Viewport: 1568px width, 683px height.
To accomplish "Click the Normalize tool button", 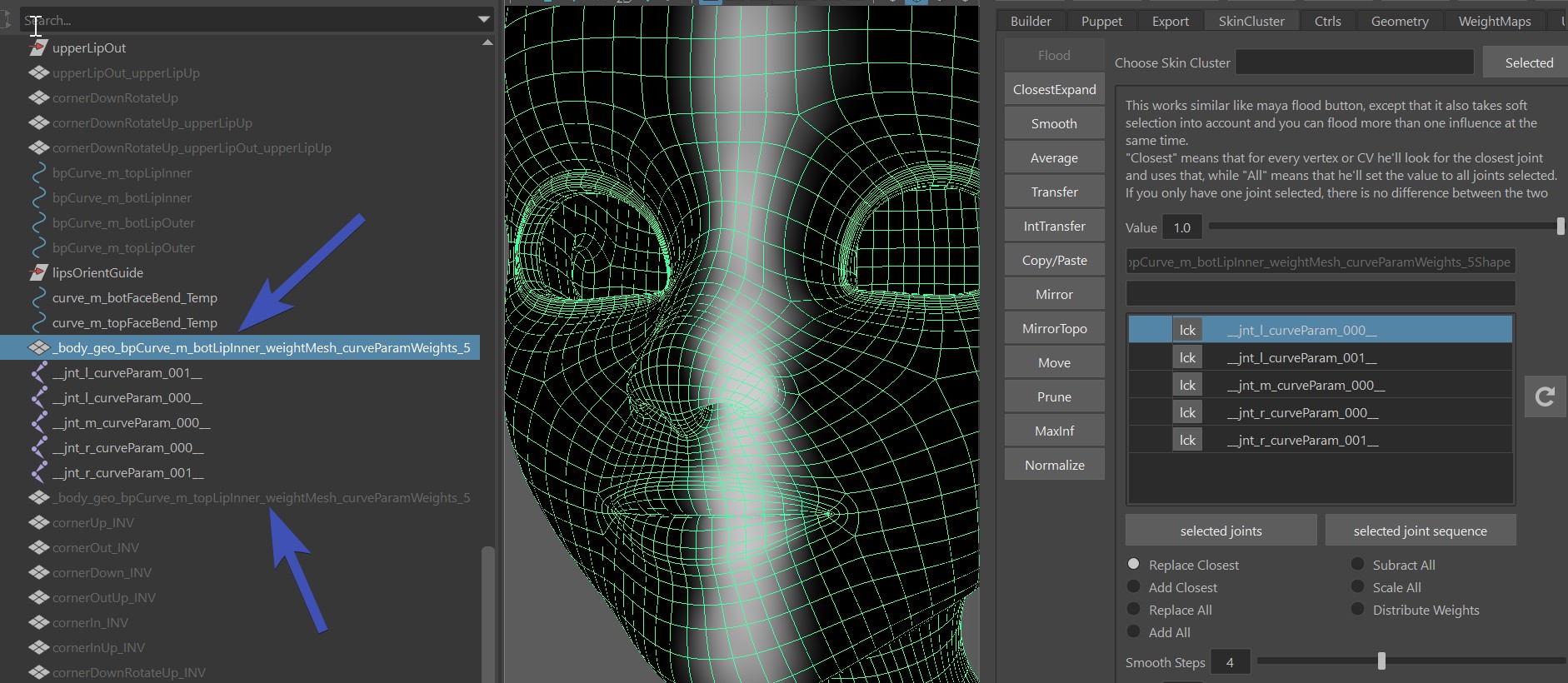I will pos(1054,465).
